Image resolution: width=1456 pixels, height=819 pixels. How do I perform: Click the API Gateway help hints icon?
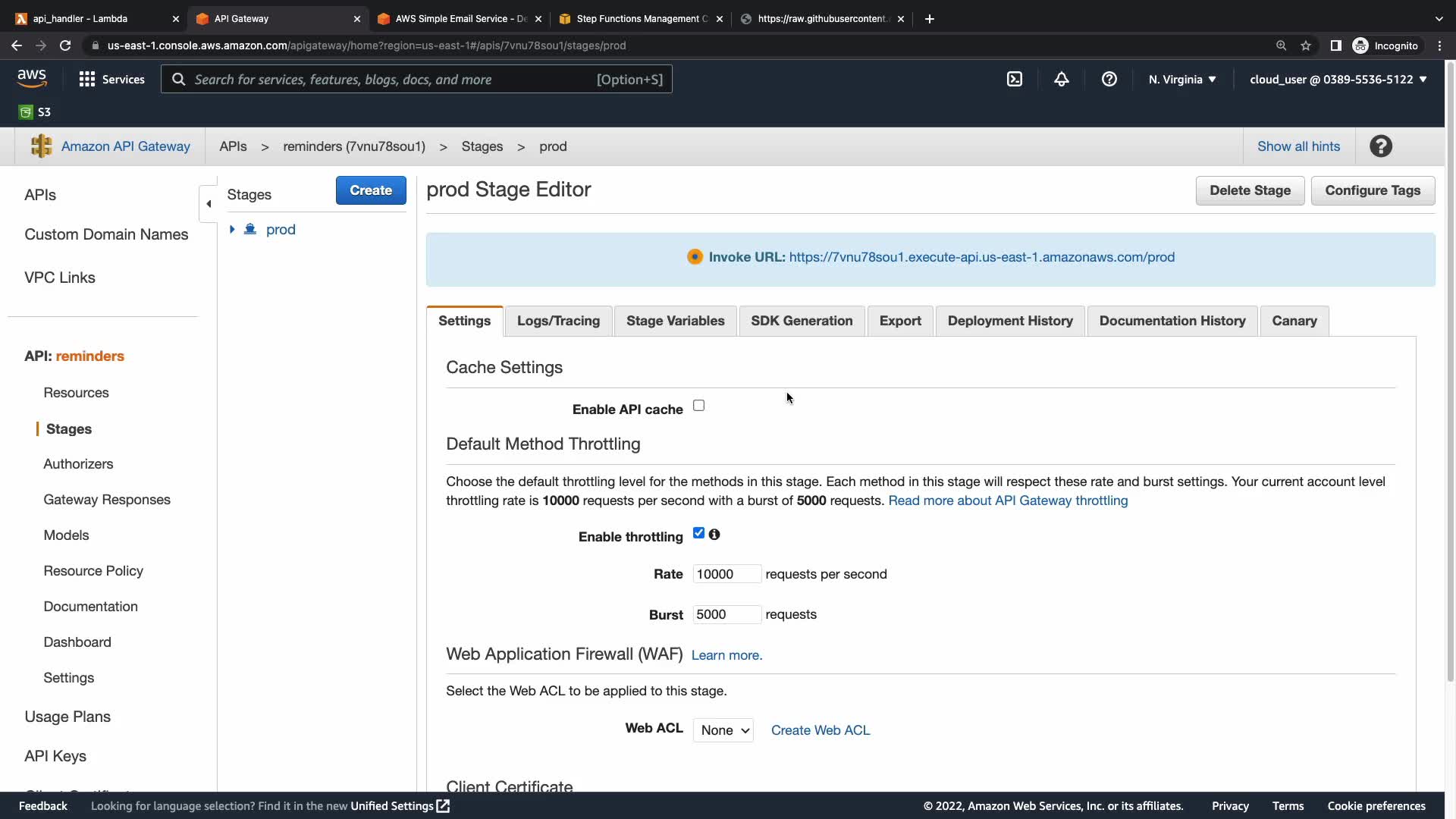click(1380, 146)
